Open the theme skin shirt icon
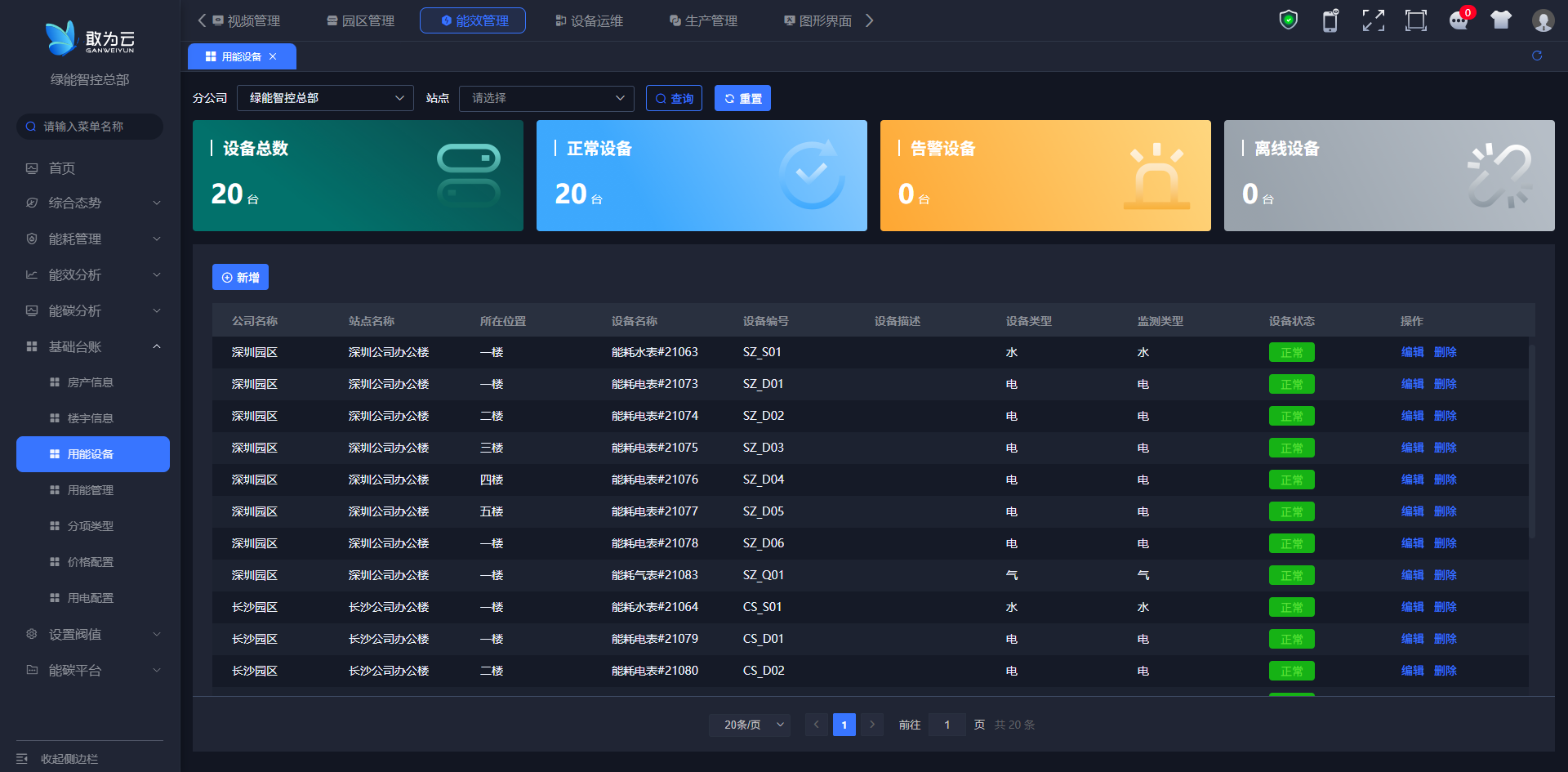Screen dimensions: 1568x772 point(1500,20)
